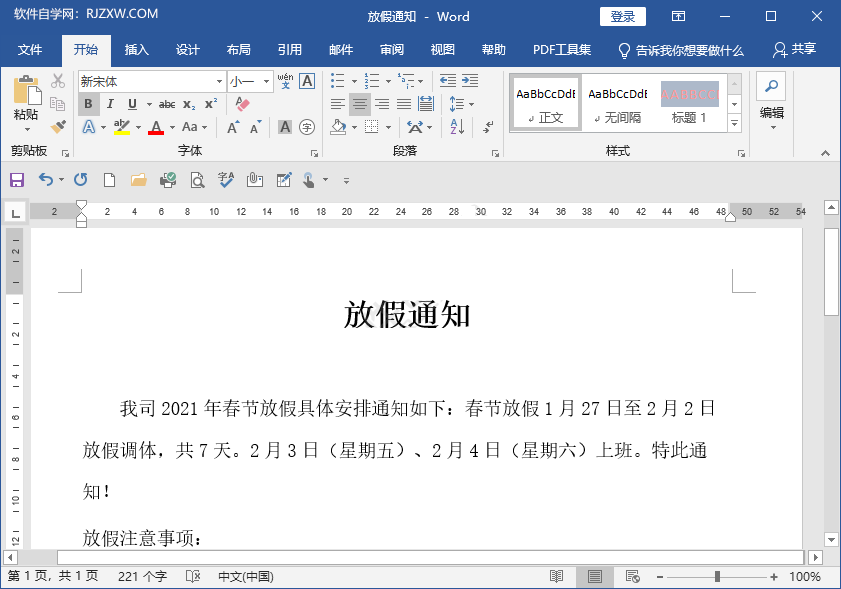
Task: Enable center paragraph alignment
Action: point(359,104)
